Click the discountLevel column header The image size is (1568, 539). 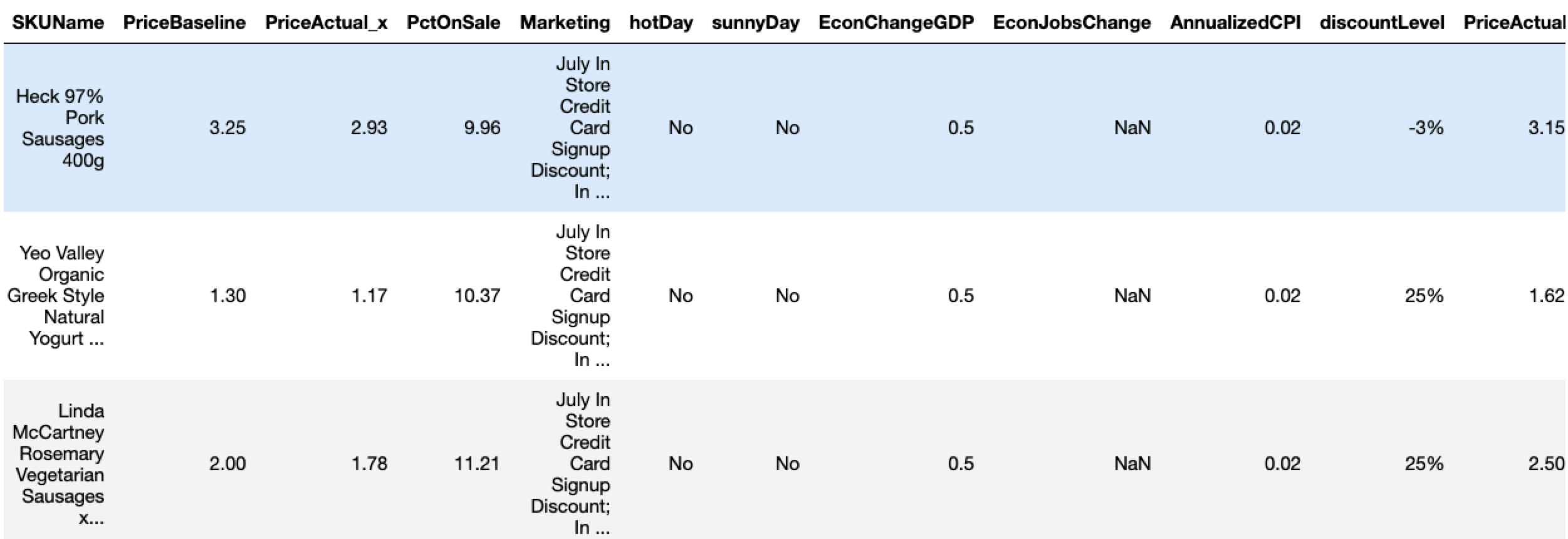1382,23
